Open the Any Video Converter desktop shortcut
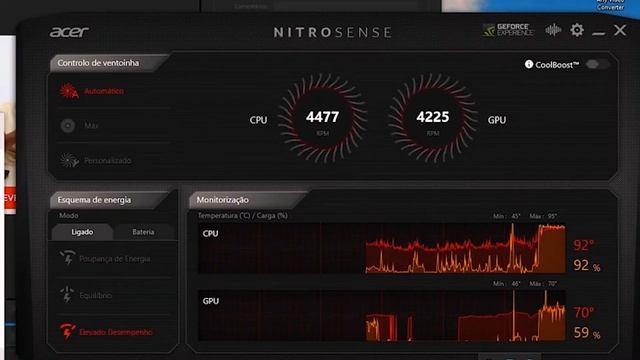Image resolution: width=640 pixels, height=360 pixels. (611, 5)
